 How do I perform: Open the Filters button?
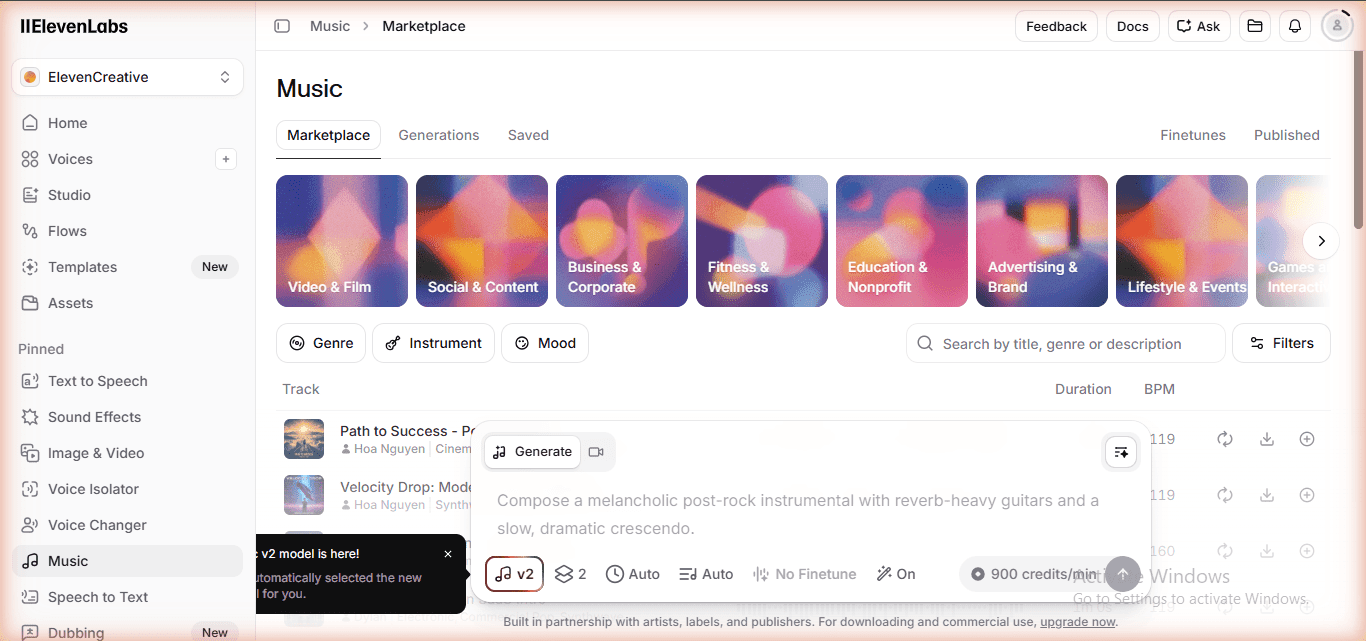[1281, 343]
